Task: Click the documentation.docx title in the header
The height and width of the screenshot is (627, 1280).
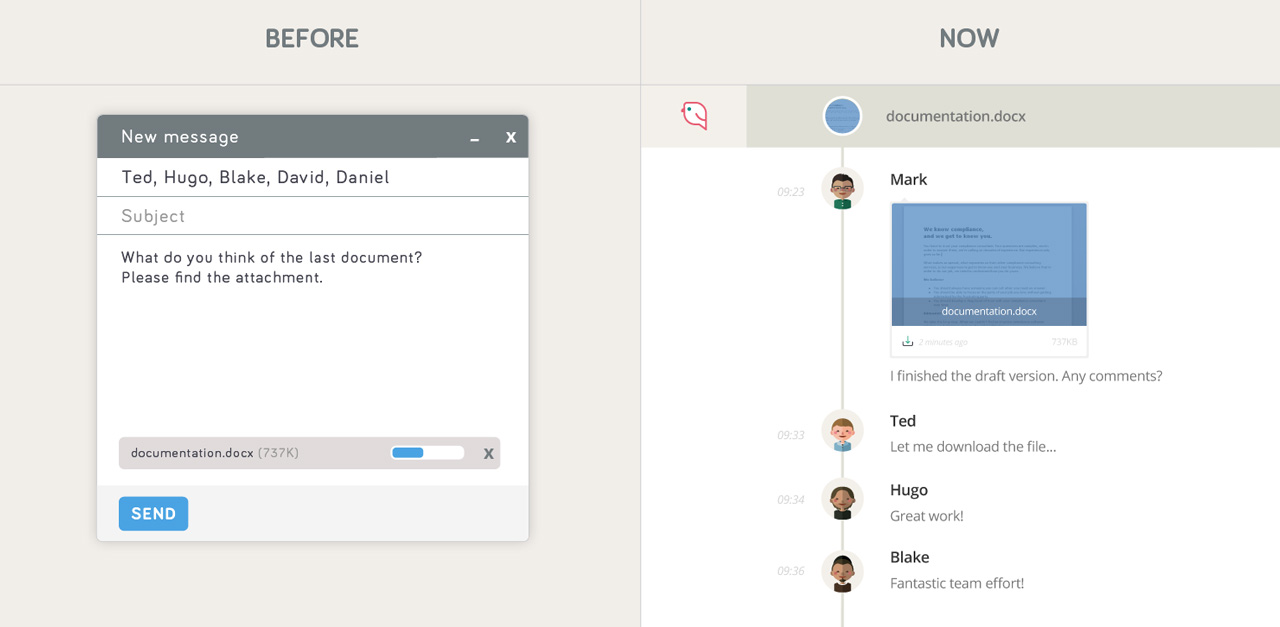Action: (955, 116)
